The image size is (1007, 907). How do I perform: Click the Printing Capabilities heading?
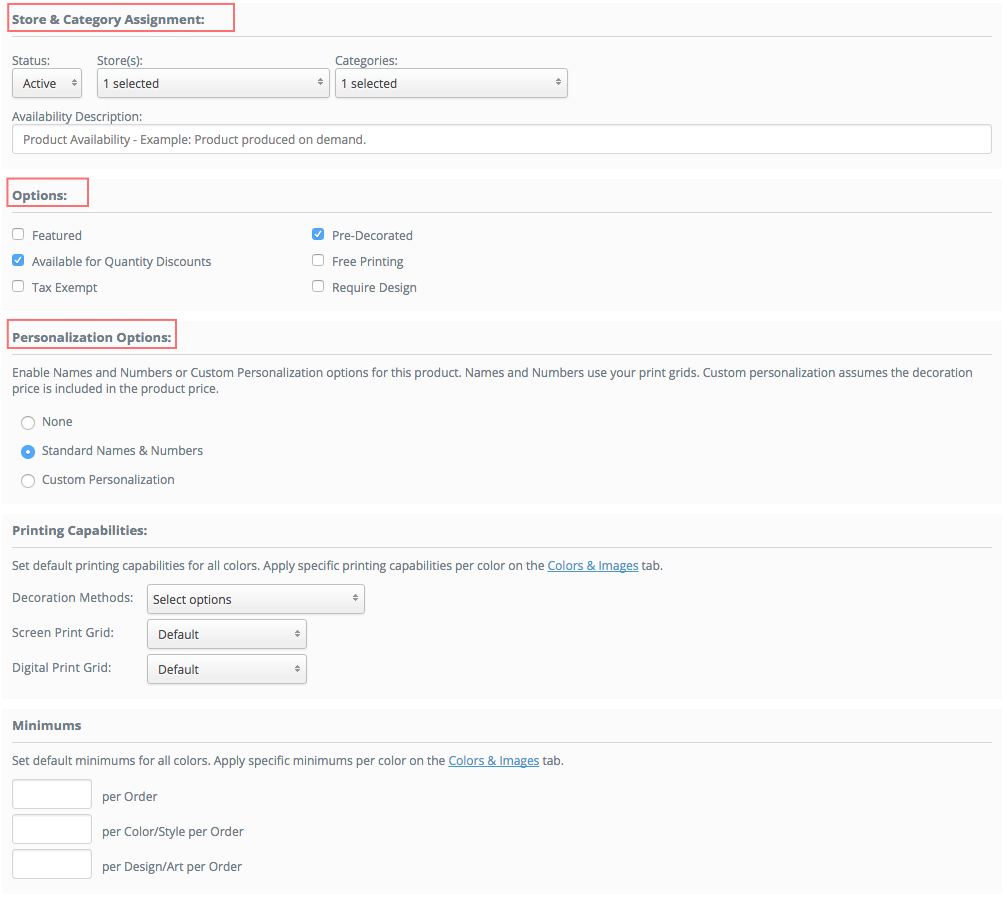click(x=80, y=531)
